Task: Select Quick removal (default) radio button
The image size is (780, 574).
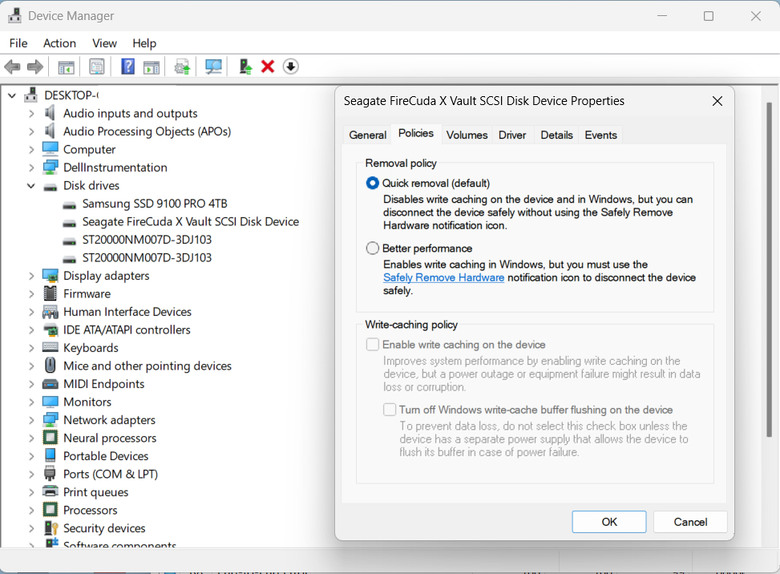Action: tap(372, 183)
